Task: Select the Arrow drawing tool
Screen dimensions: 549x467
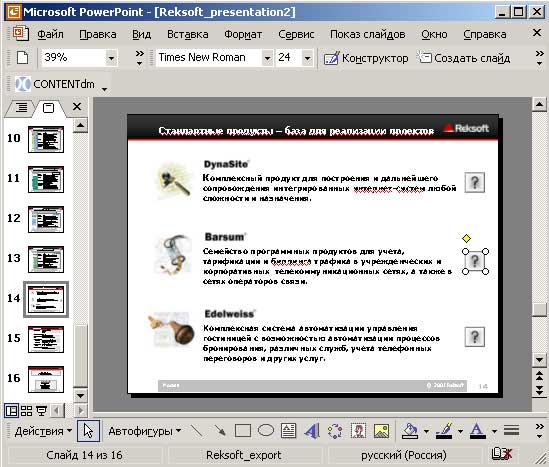Action: (x=220, y=431)
